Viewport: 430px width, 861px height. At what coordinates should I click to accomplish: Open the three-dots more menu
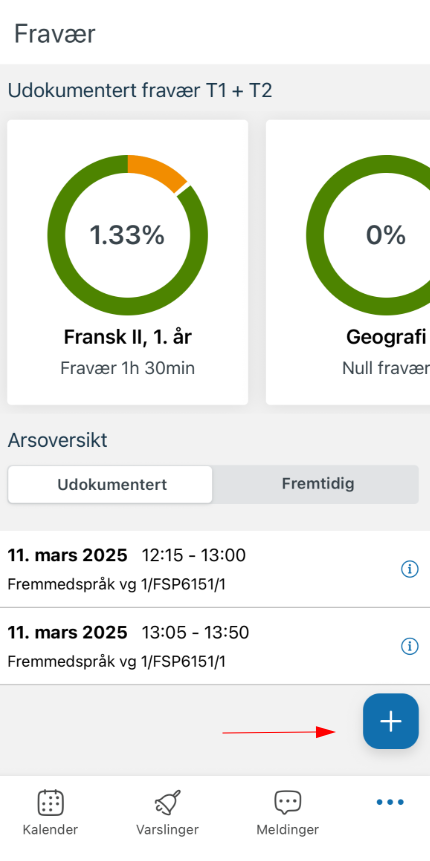coord(390,802)
